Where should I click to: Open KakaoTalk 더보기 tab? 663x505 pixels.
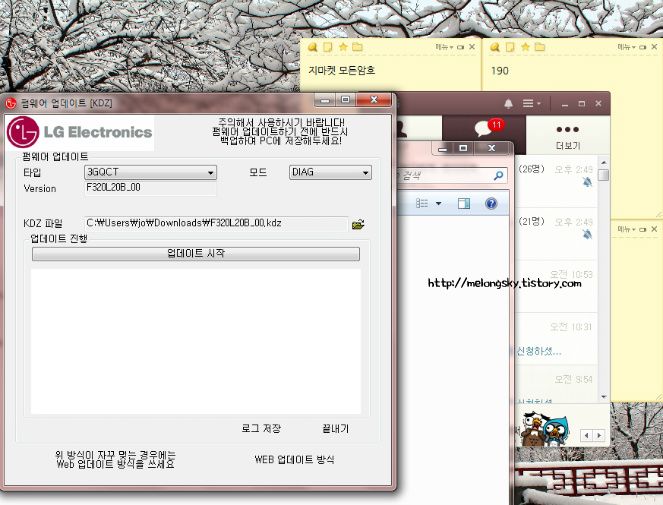tap(568, 135)
